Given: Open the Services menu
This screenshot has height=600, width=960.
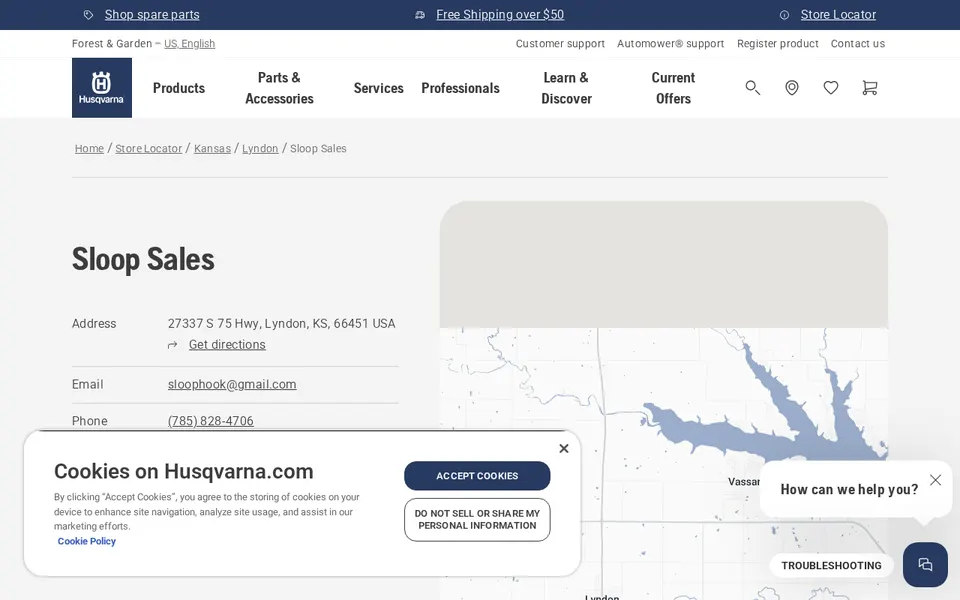Looking at the screenshot, I should click(378, 88).
